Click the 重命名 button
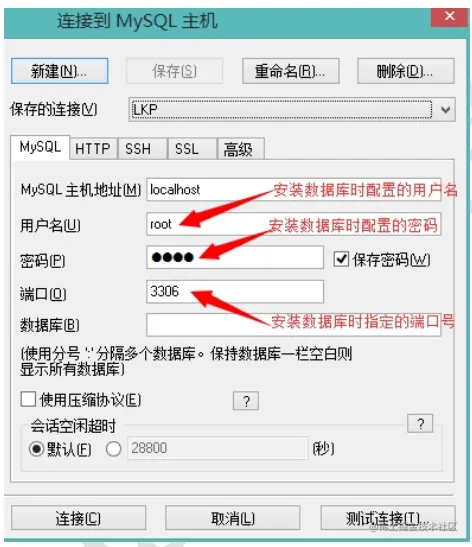 [x=291, y=71]
